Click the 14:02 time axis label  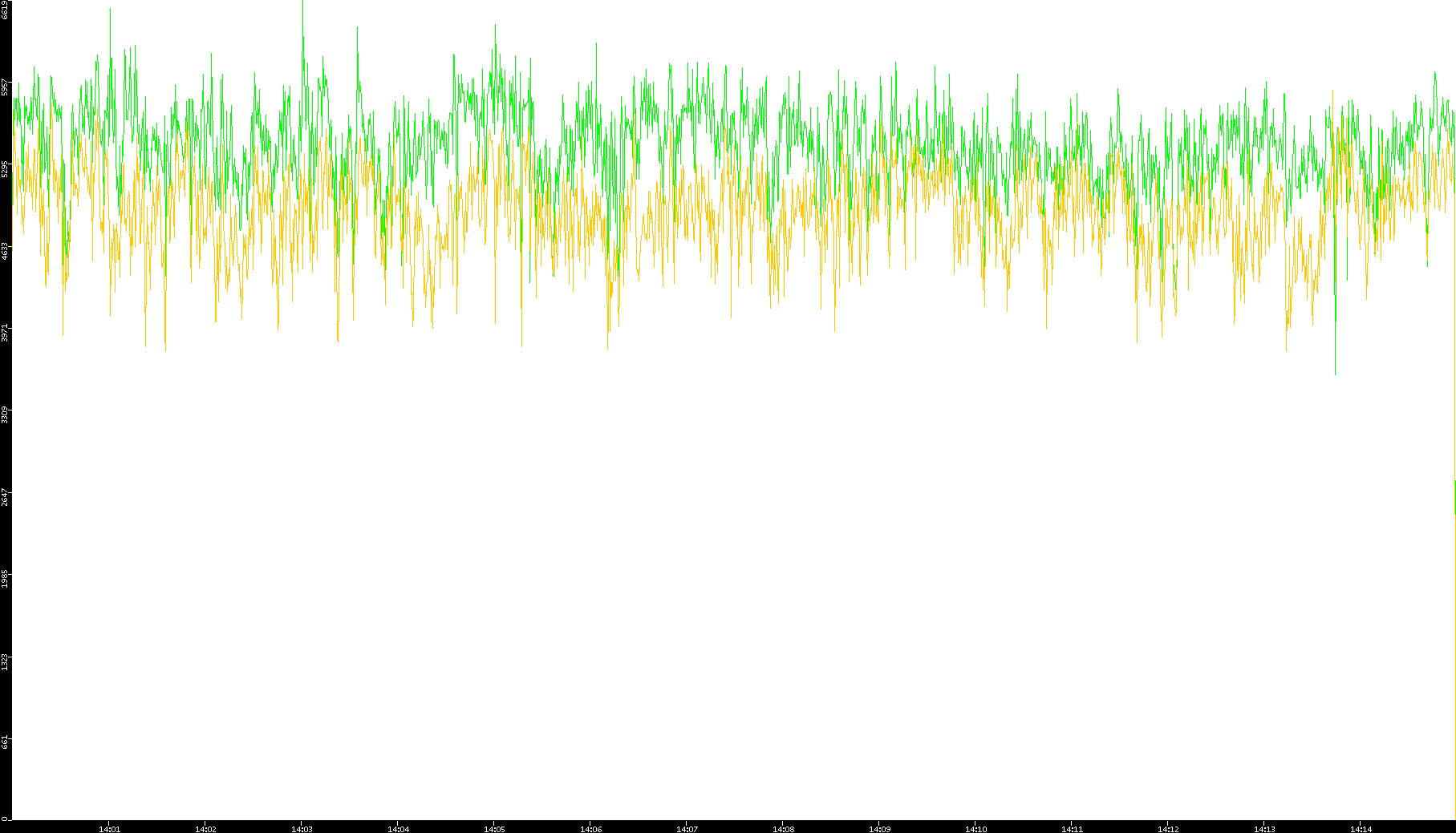pos(205,828)
